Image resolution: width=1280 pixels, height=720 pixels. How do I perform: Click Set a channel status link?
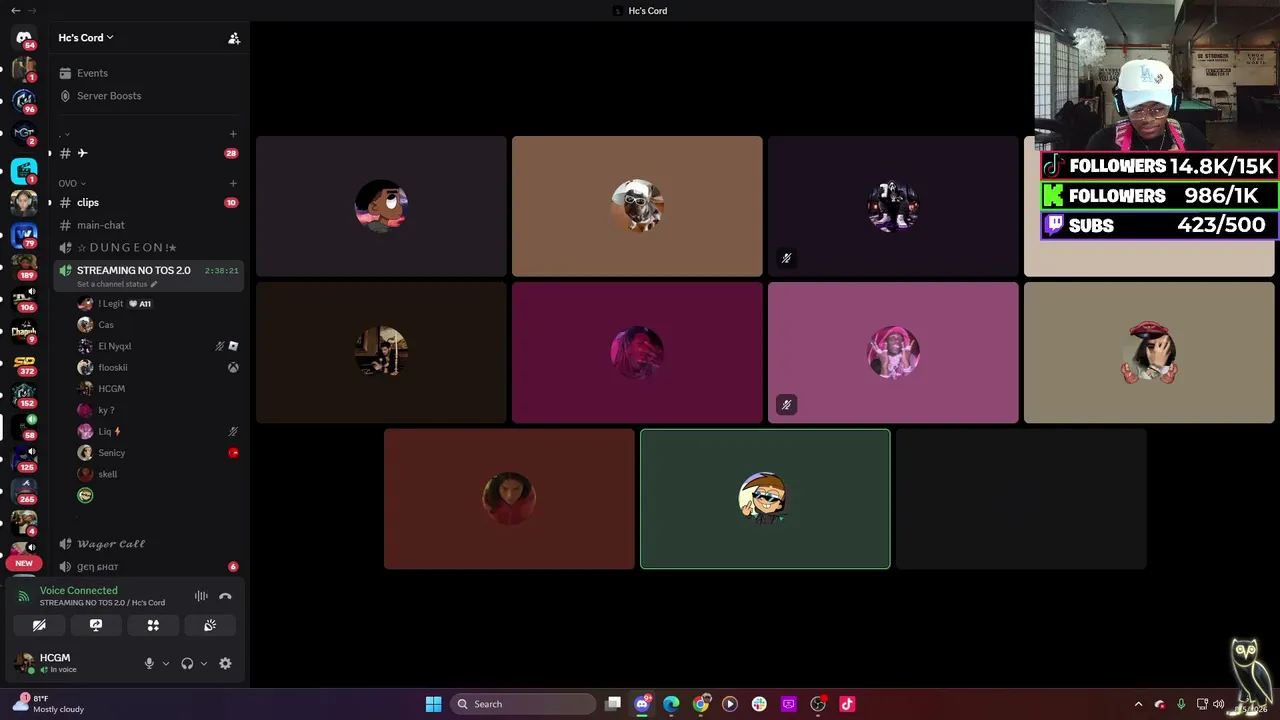[x=117, y=284]
